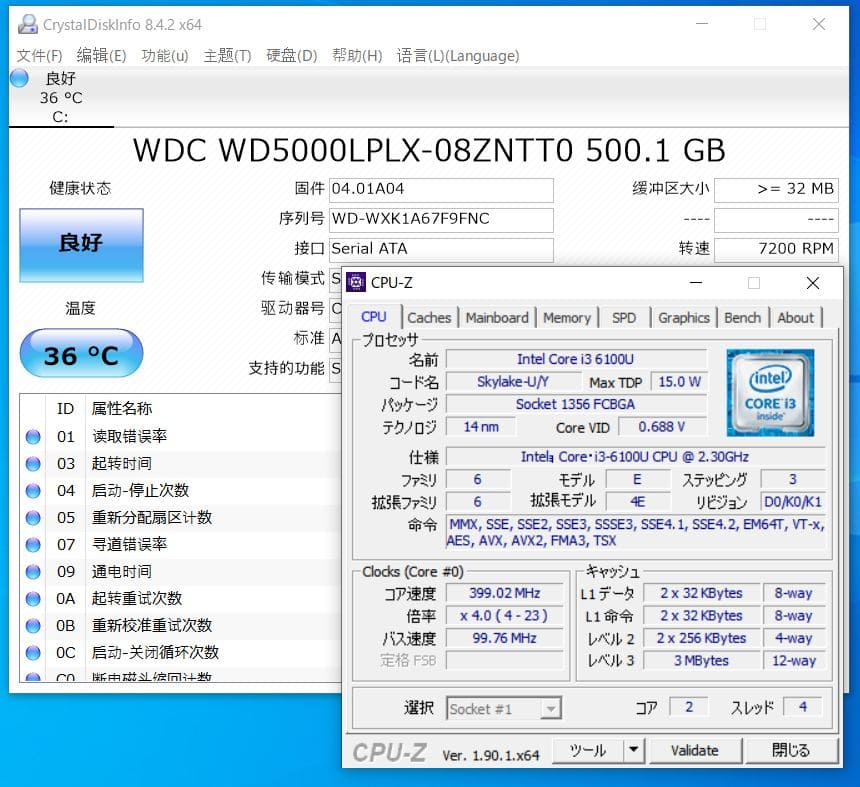Open the 文件(F) menu in CrystalDiskInfo
The image size is (860, 787).
tap(39, 55)
